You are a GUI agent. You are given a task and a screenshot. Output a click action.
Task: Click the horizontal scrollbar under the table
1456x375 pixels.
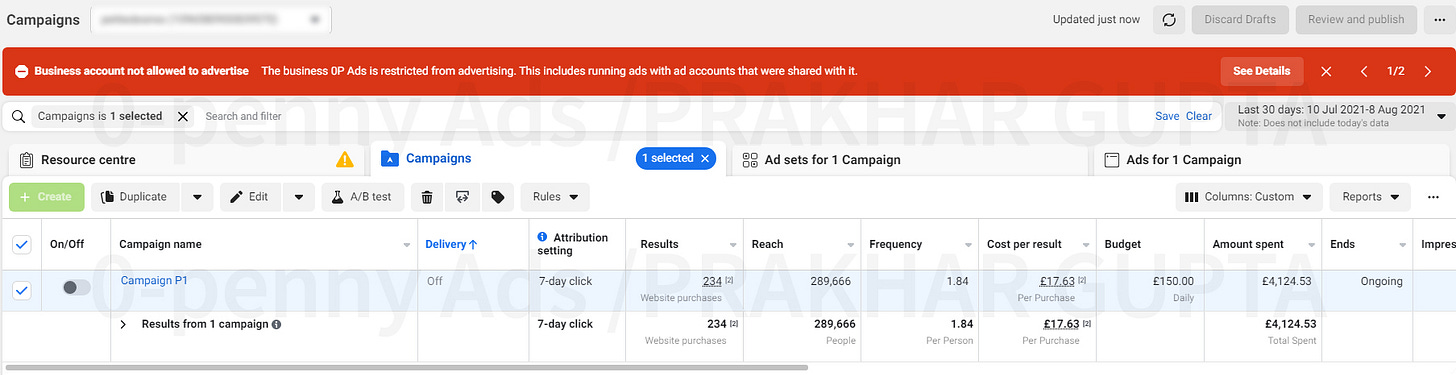406,368
